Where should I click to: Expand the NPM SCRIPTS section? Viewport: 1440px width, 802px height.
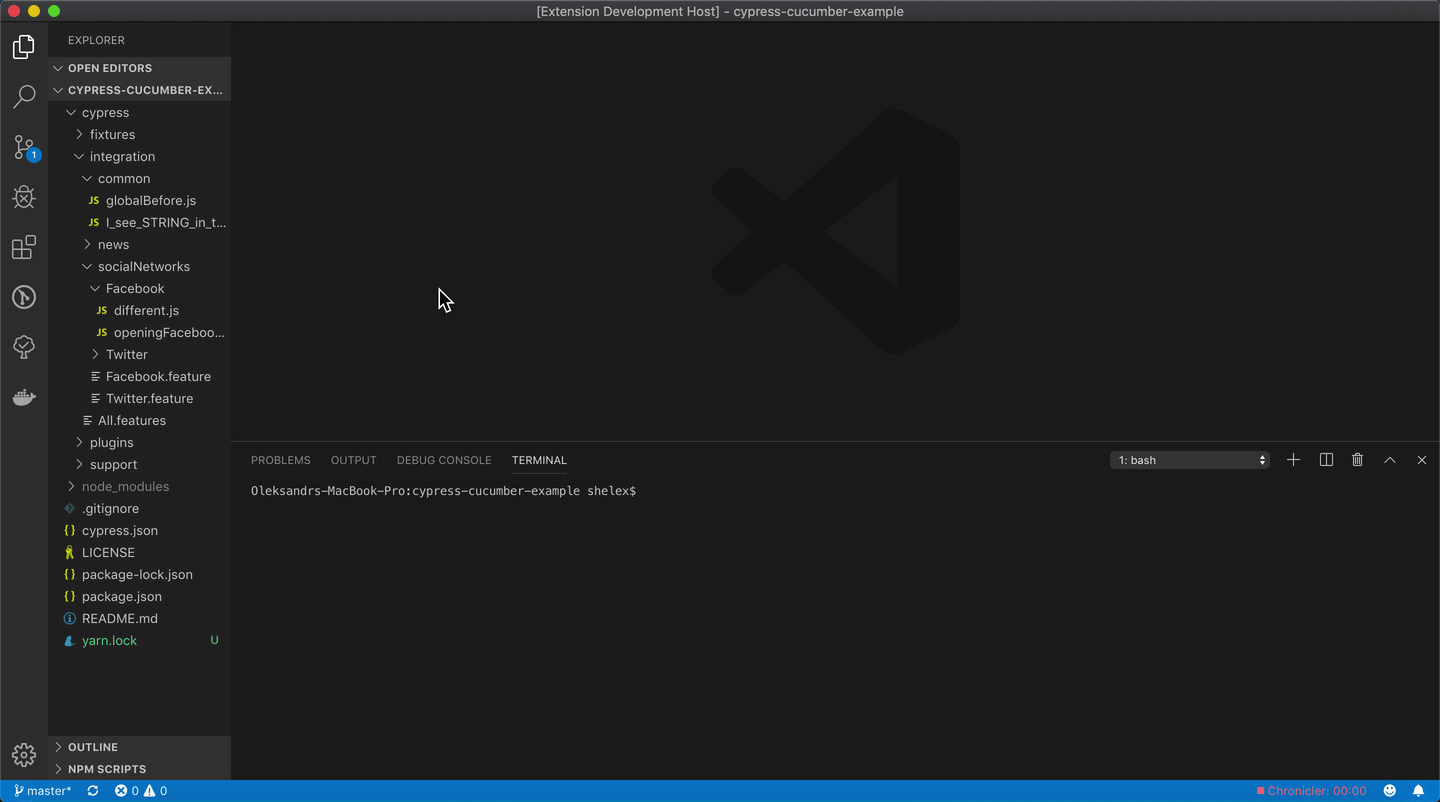click(x=140, y=769)
